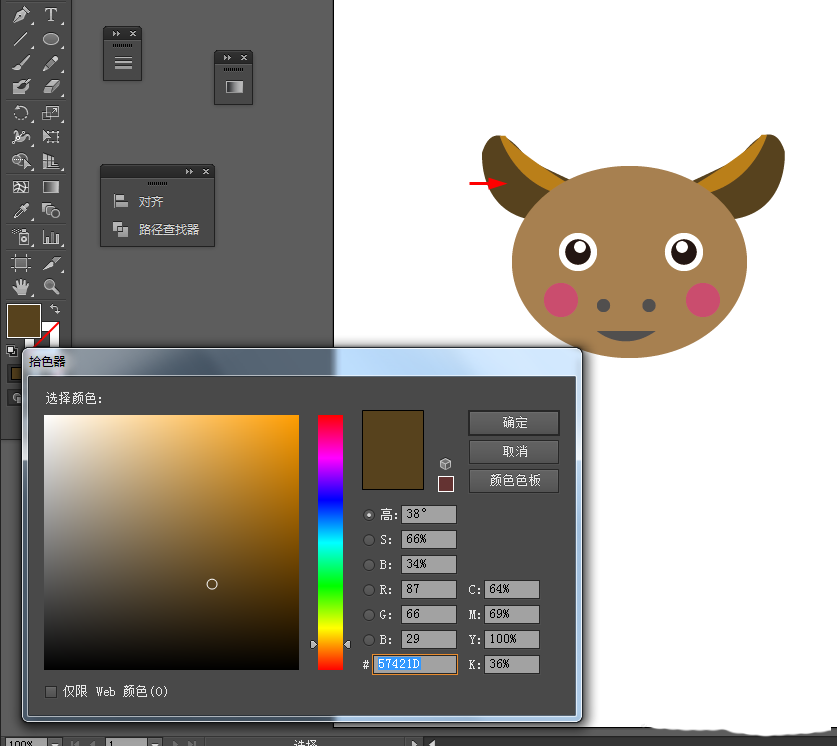Click the vertical hue spectrum slider
837x746 pixels.
[x=330, y=542]
